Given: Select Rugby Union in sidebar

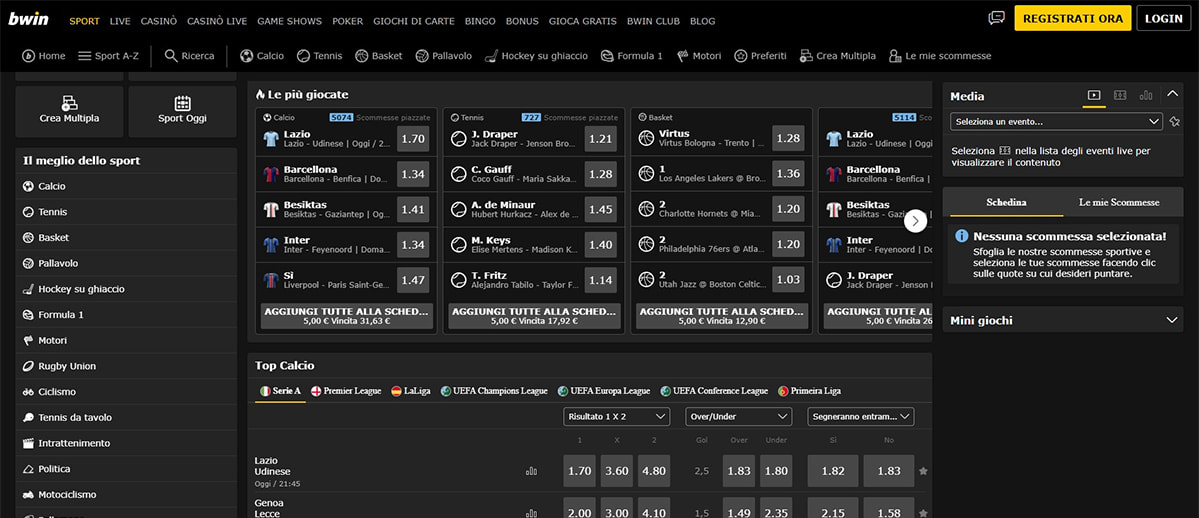Looking at the screenshot, I should point(126,366).
